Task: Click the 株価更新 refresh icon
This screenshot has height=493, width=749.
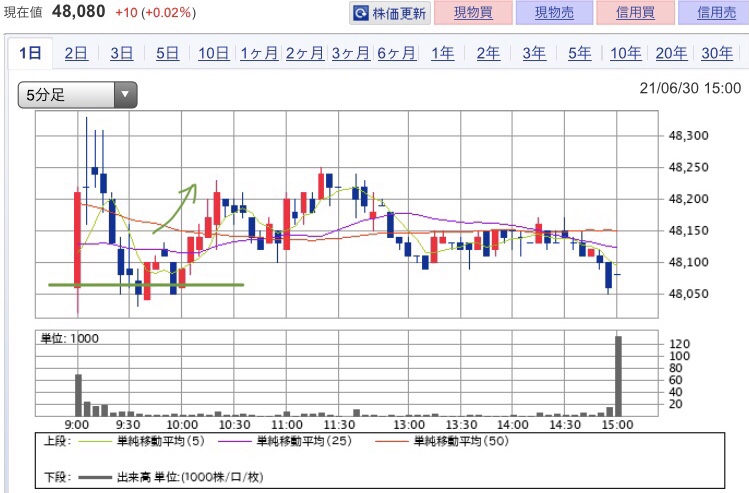Action: (x=361, y=14)
